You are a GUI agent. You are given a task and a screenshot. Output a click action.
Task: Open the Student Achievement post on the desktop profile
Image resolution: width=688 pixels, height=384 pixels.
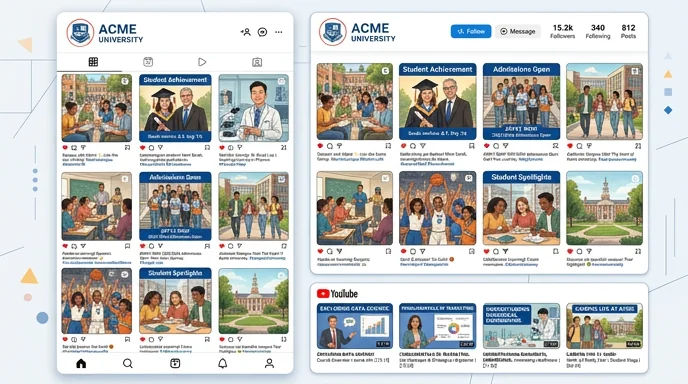[437, 101]
